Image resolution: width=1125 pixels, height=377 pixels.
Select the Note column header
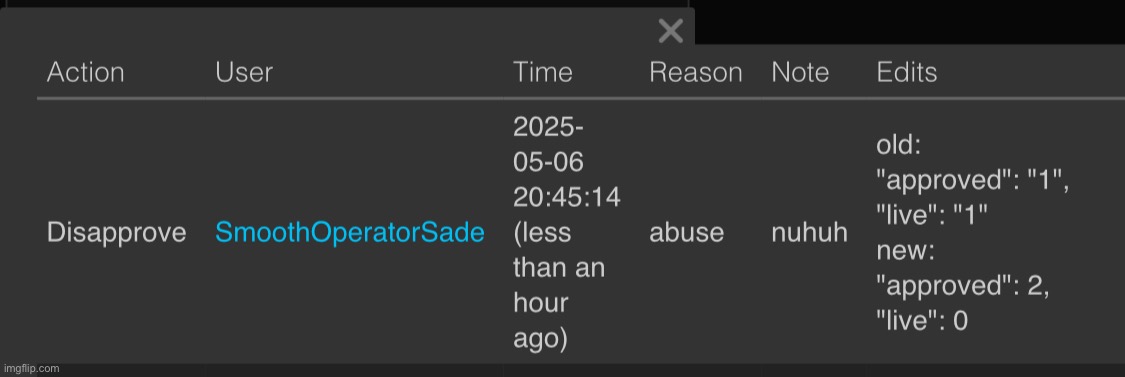coord(800,73)
